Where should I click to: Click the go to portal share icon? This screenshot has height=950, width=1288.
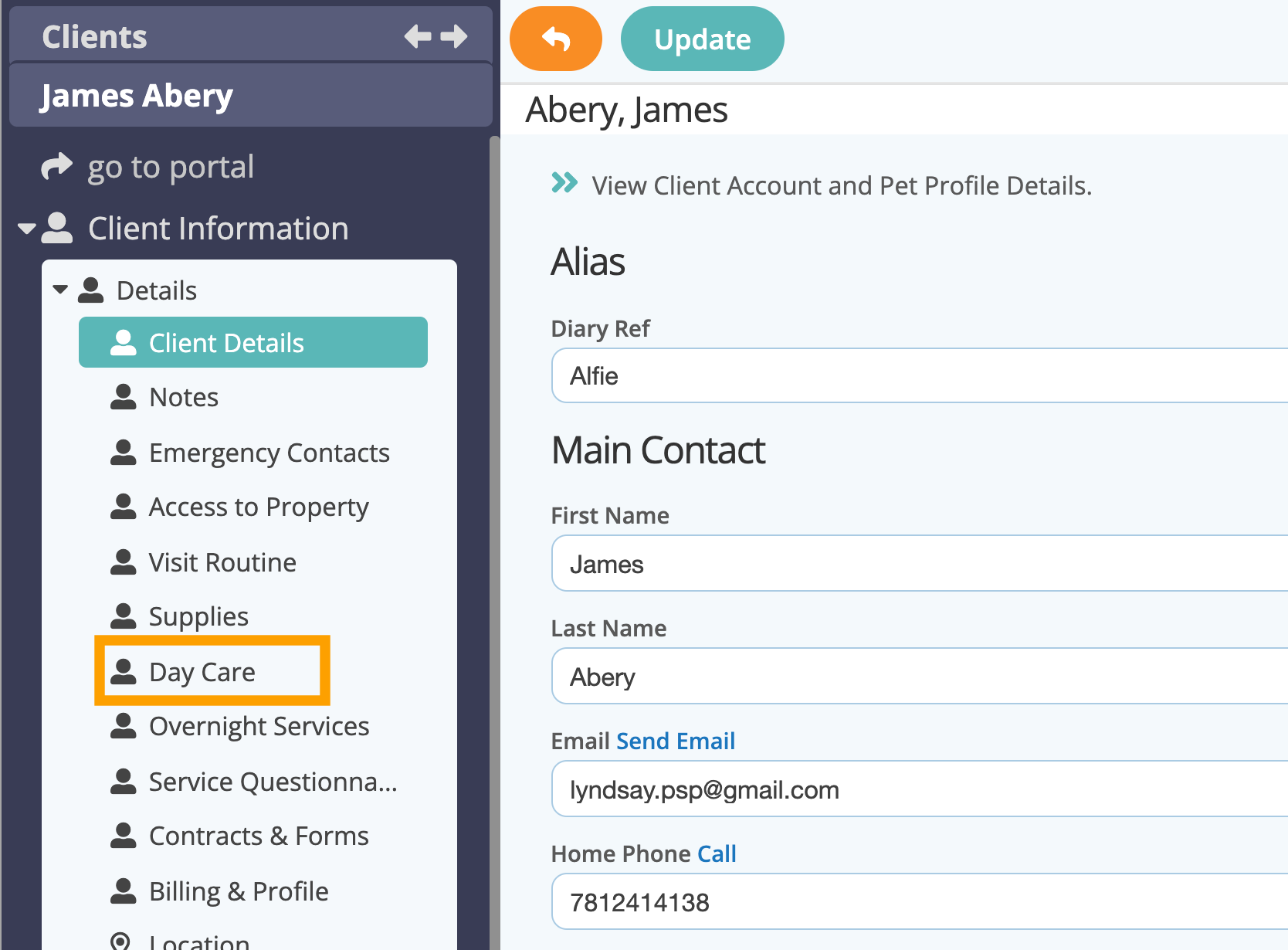click(56, 166)
